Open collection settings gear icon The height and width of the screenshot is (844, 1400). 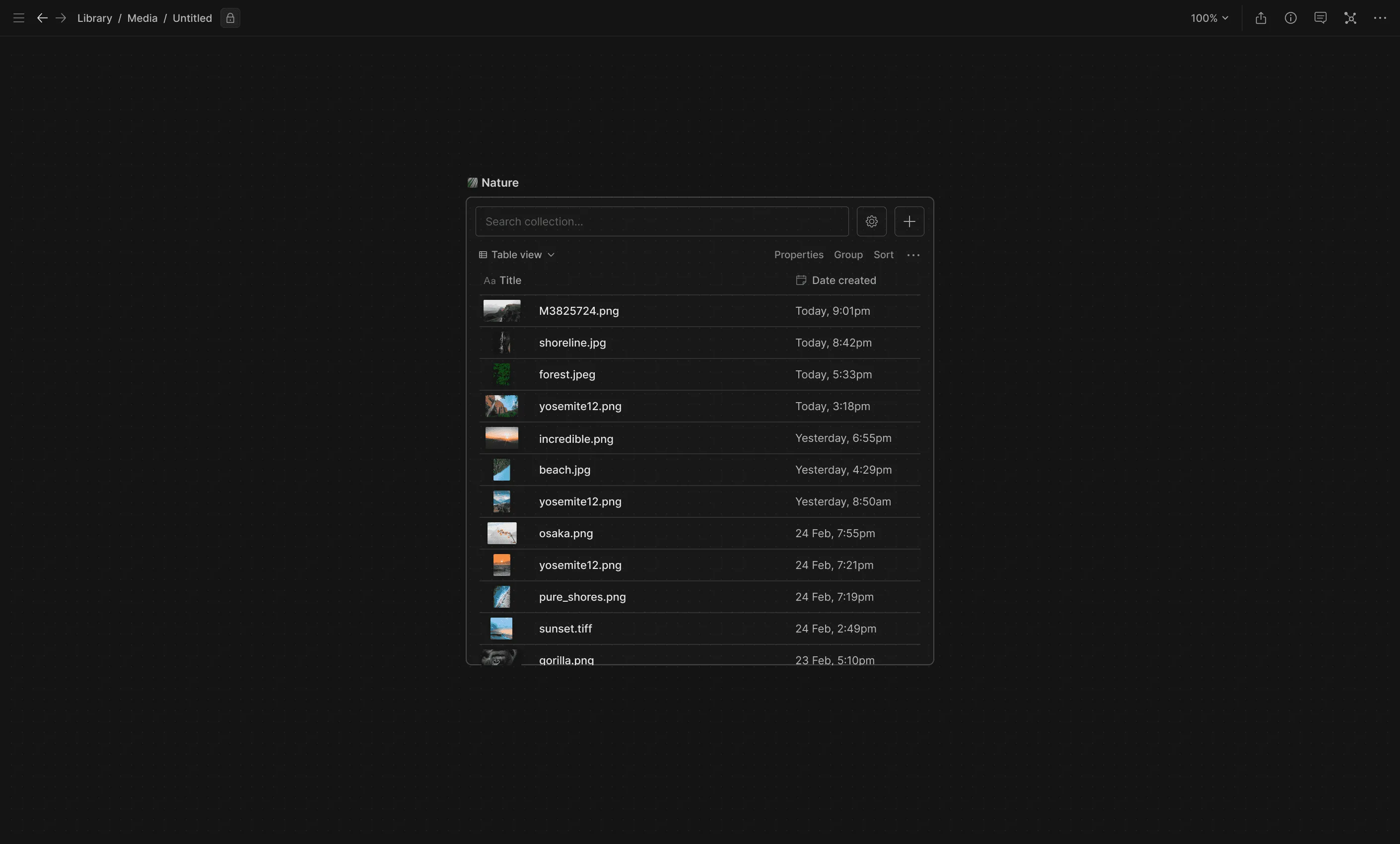tap(871, 221)
